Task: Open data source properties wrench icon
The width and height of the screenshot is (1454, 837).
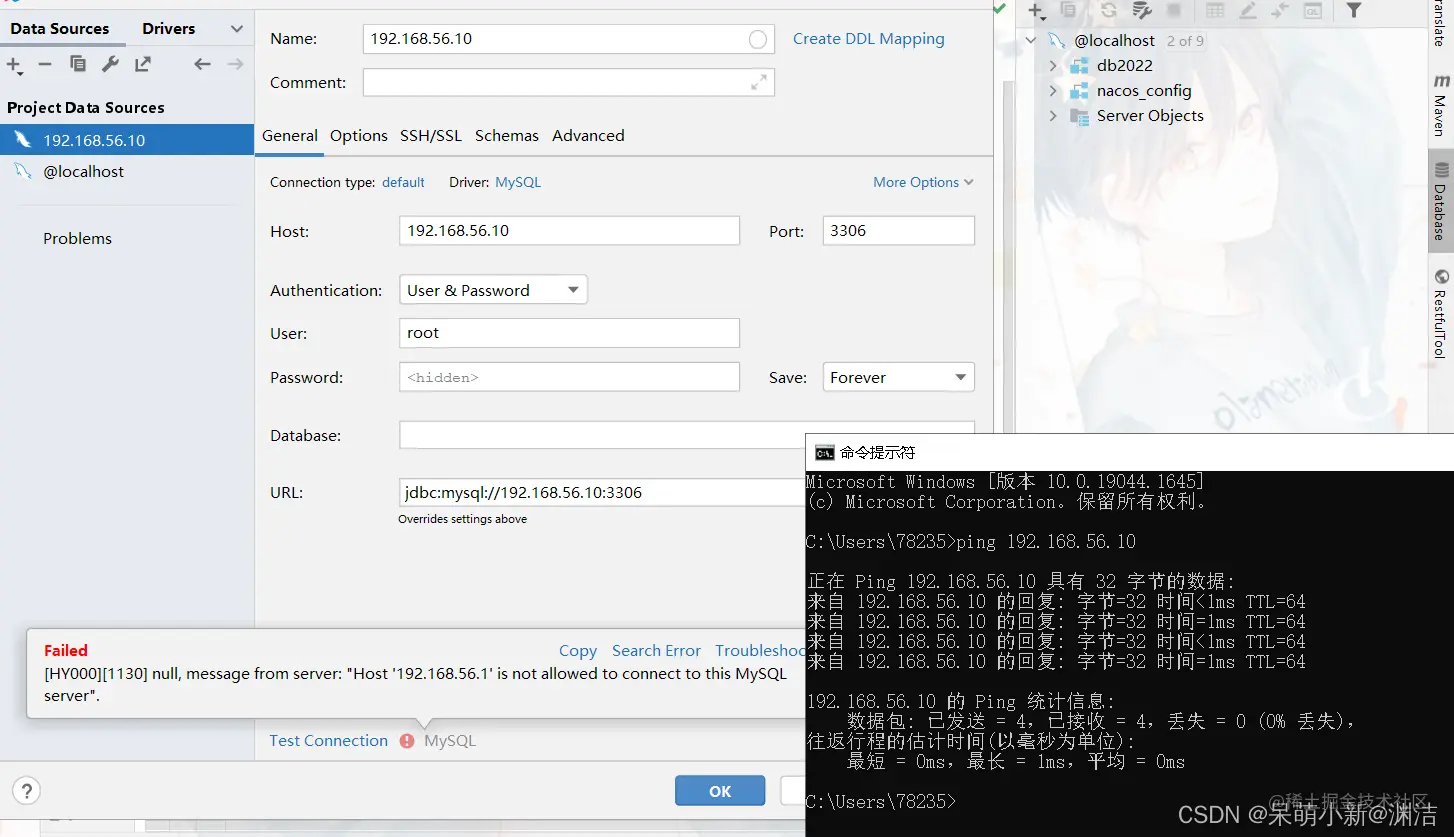Action: pyautogui.click(x=110, y=64)
